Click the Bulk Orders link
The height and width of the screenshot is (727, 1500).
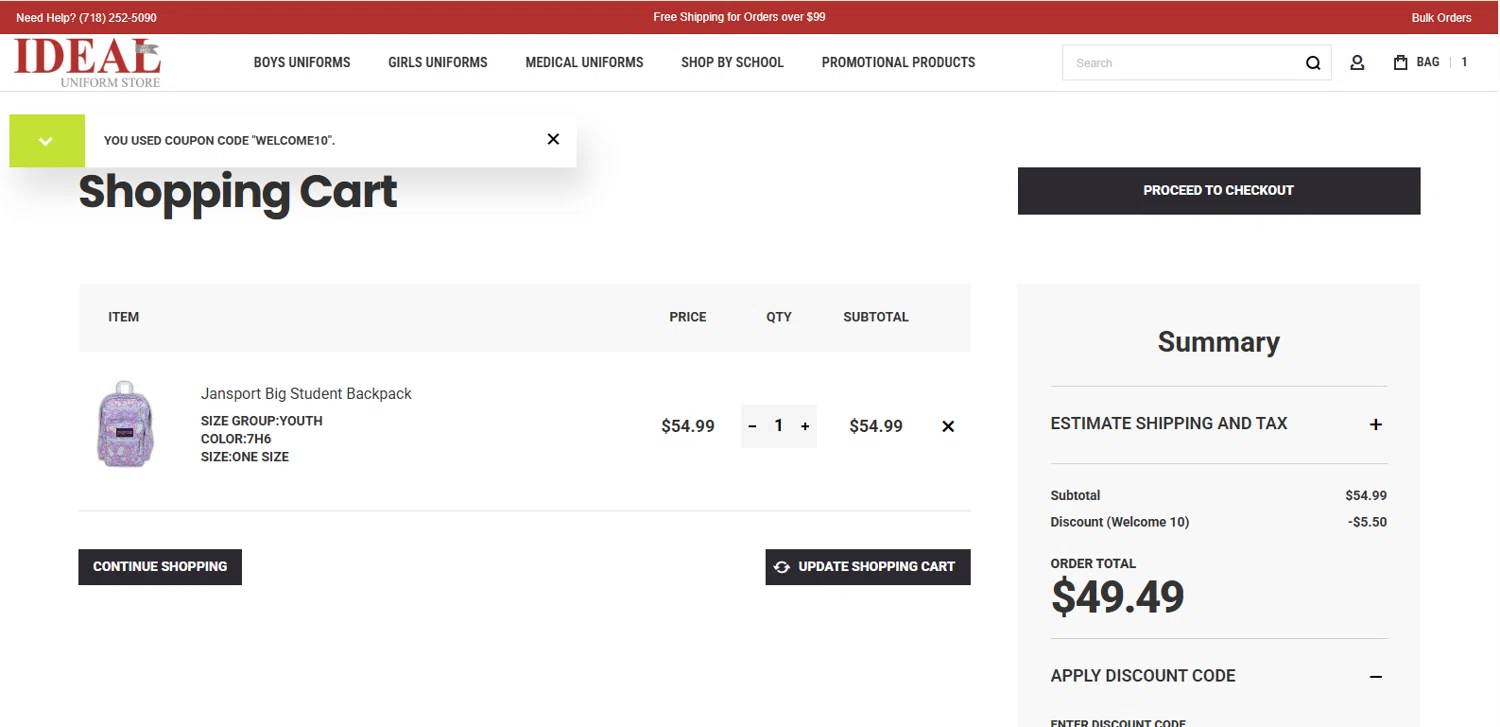(x=1441, y=18)
